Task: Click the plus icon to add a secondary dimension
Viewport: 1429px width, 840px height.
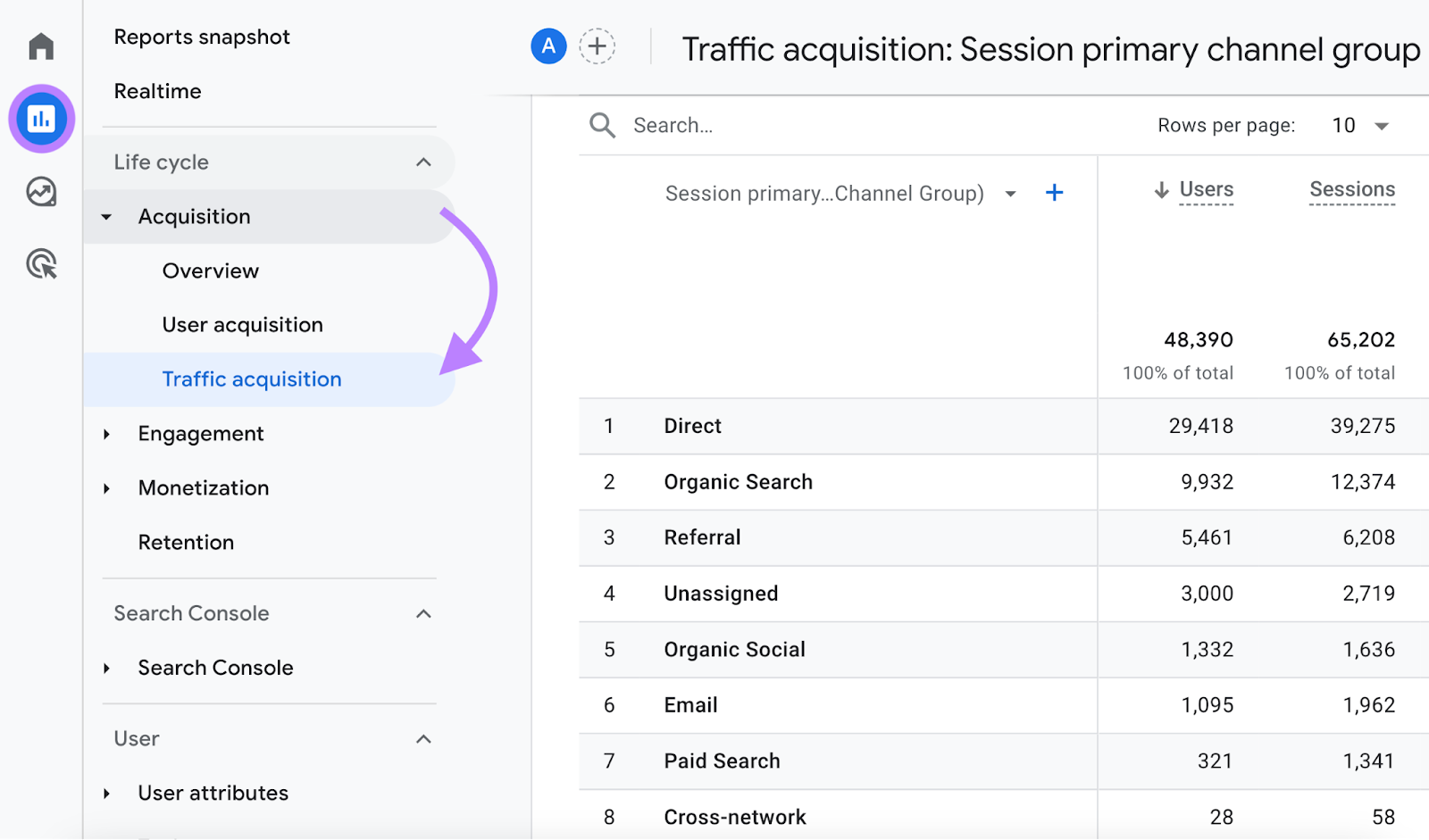Action: (x=1055, y=192)
